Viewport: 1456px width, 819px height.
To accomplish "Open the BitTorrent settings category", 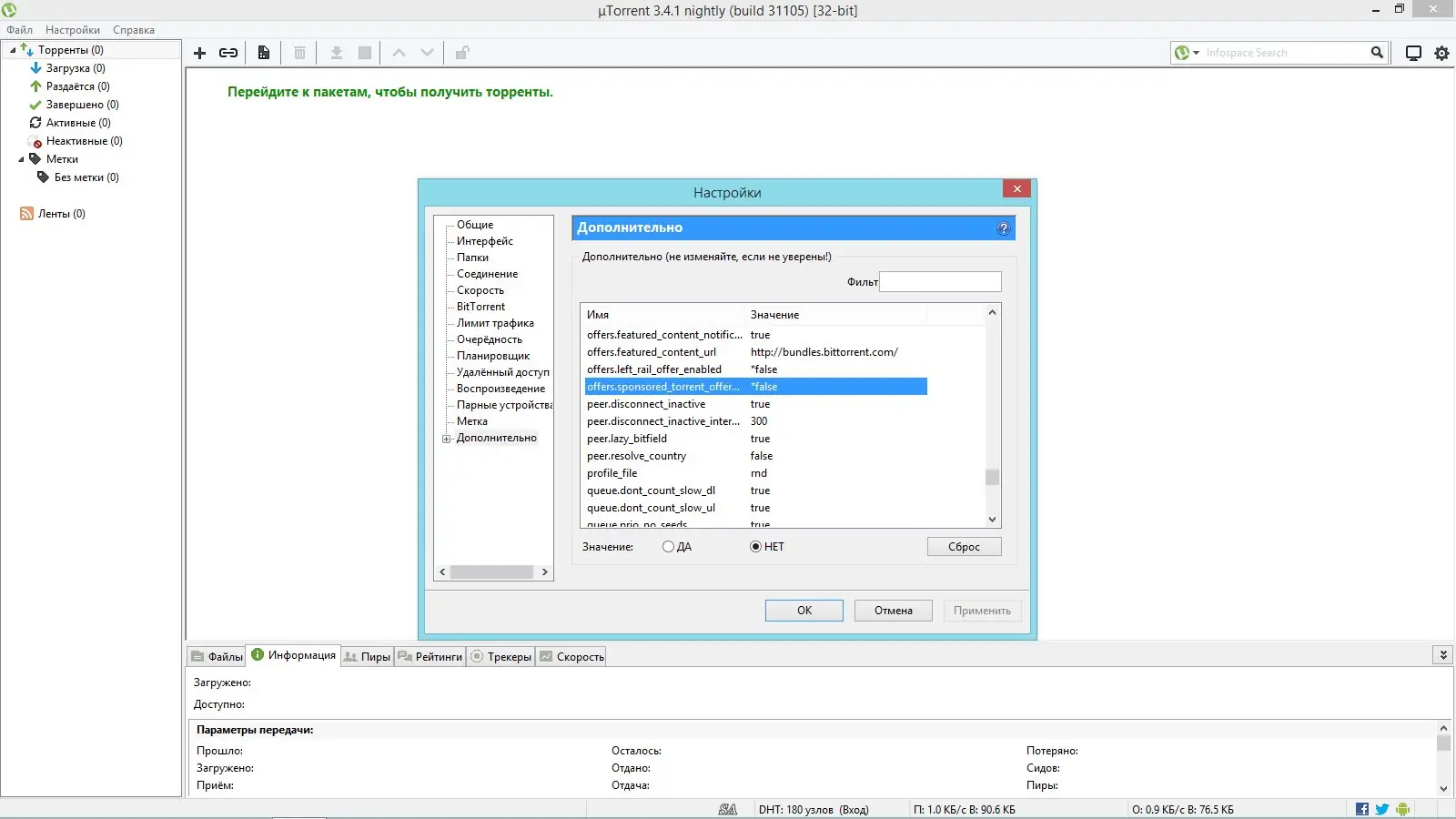I will pyautogui.click(x=480, y=307).
